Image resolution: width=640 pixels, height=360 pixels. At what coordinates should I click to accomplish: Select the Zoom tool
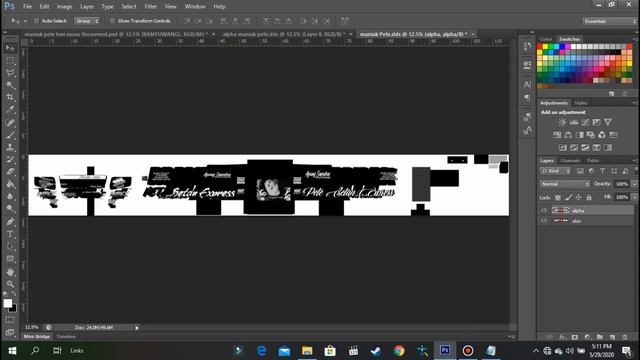pyautogui.click(x=10, y=284)
